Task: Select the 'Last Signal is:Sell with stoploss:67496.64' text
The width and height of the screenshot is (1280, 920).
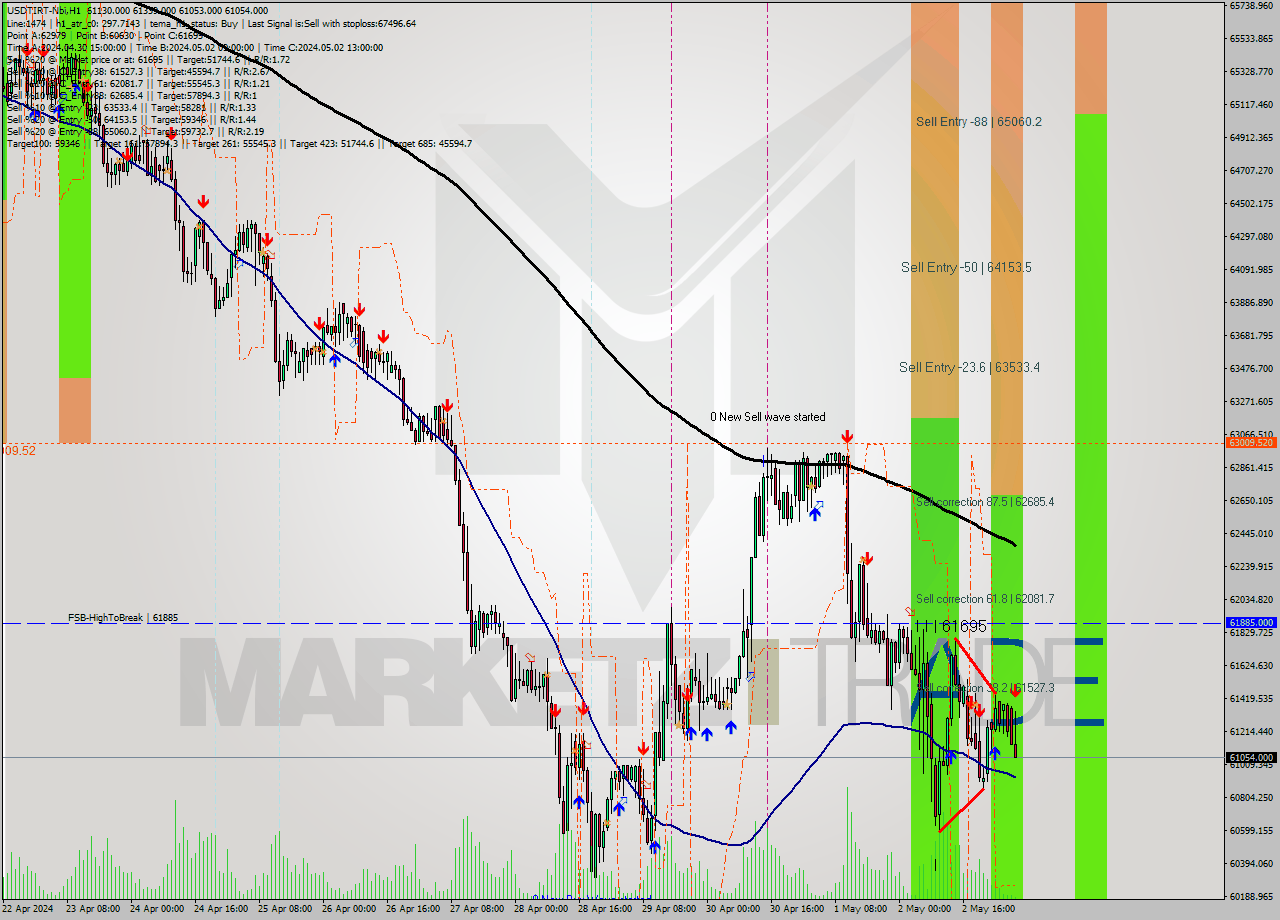Action: click(330, 23)
